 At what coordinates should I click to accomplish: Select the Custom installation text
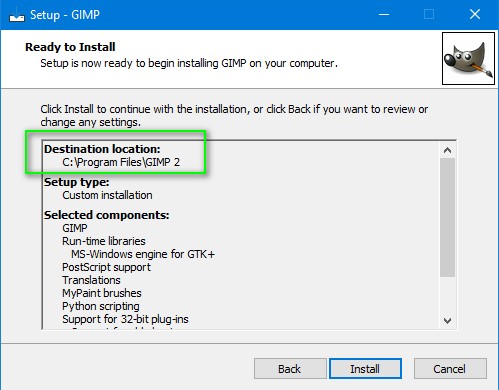pos(107,195)
